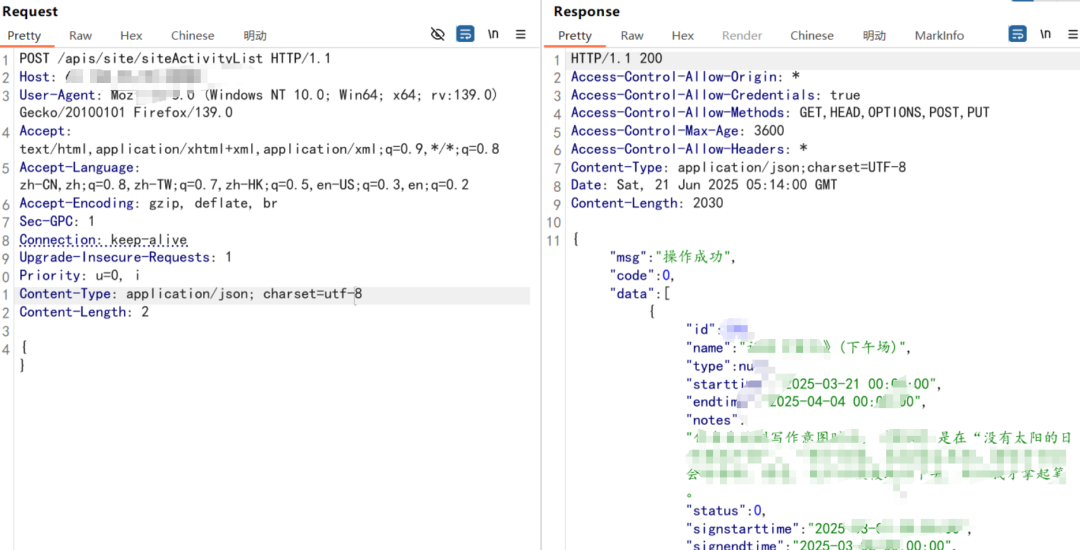Open the Request panel hamburger options menu

pyautogui.click(x=521, y=34)
